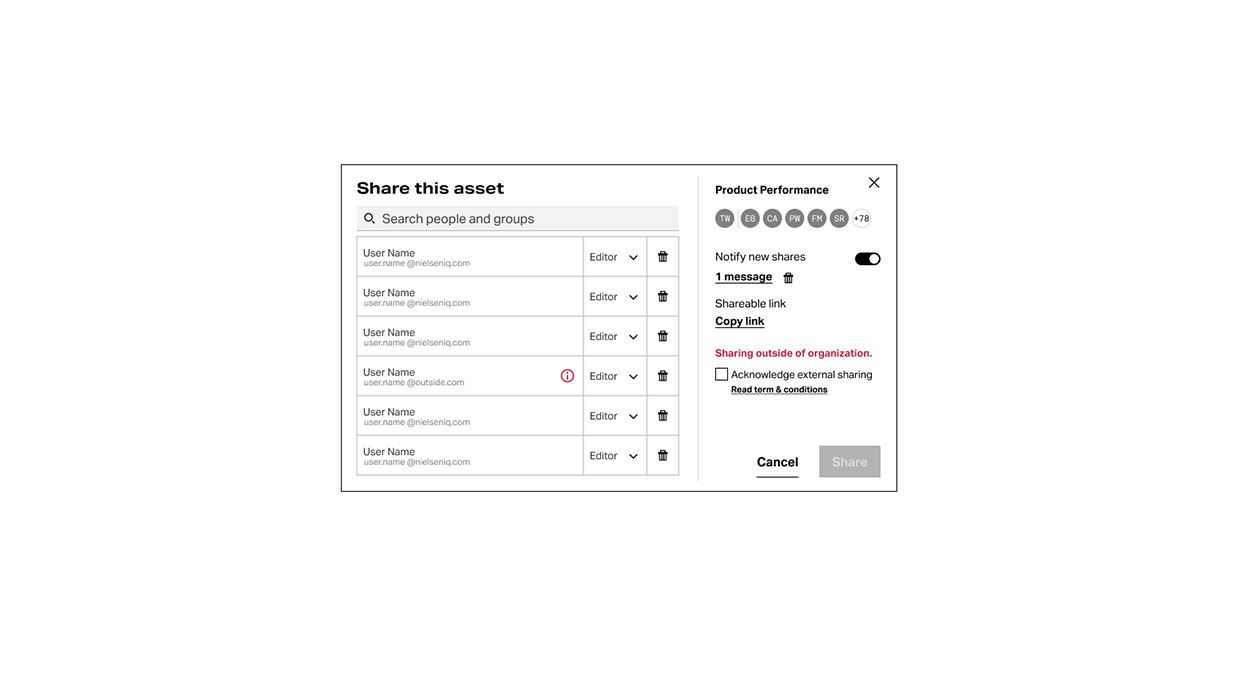Viewport: 1240px width, 698px height.
Task: Open Editor role dropdown for first user
Action: click(x=614, y=257)
